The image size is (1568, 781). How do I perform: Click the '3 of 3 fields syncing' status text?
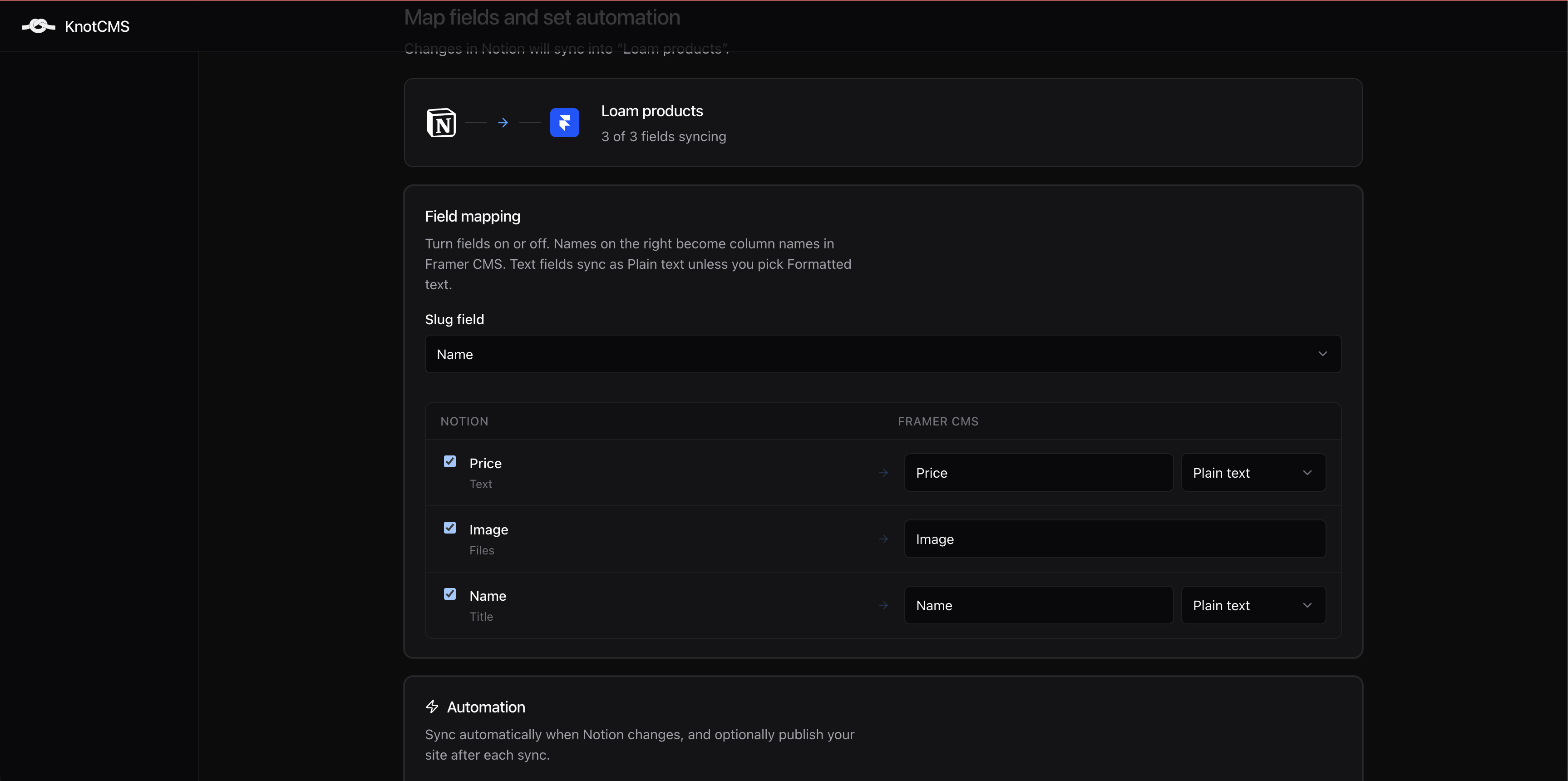(664, 136)
